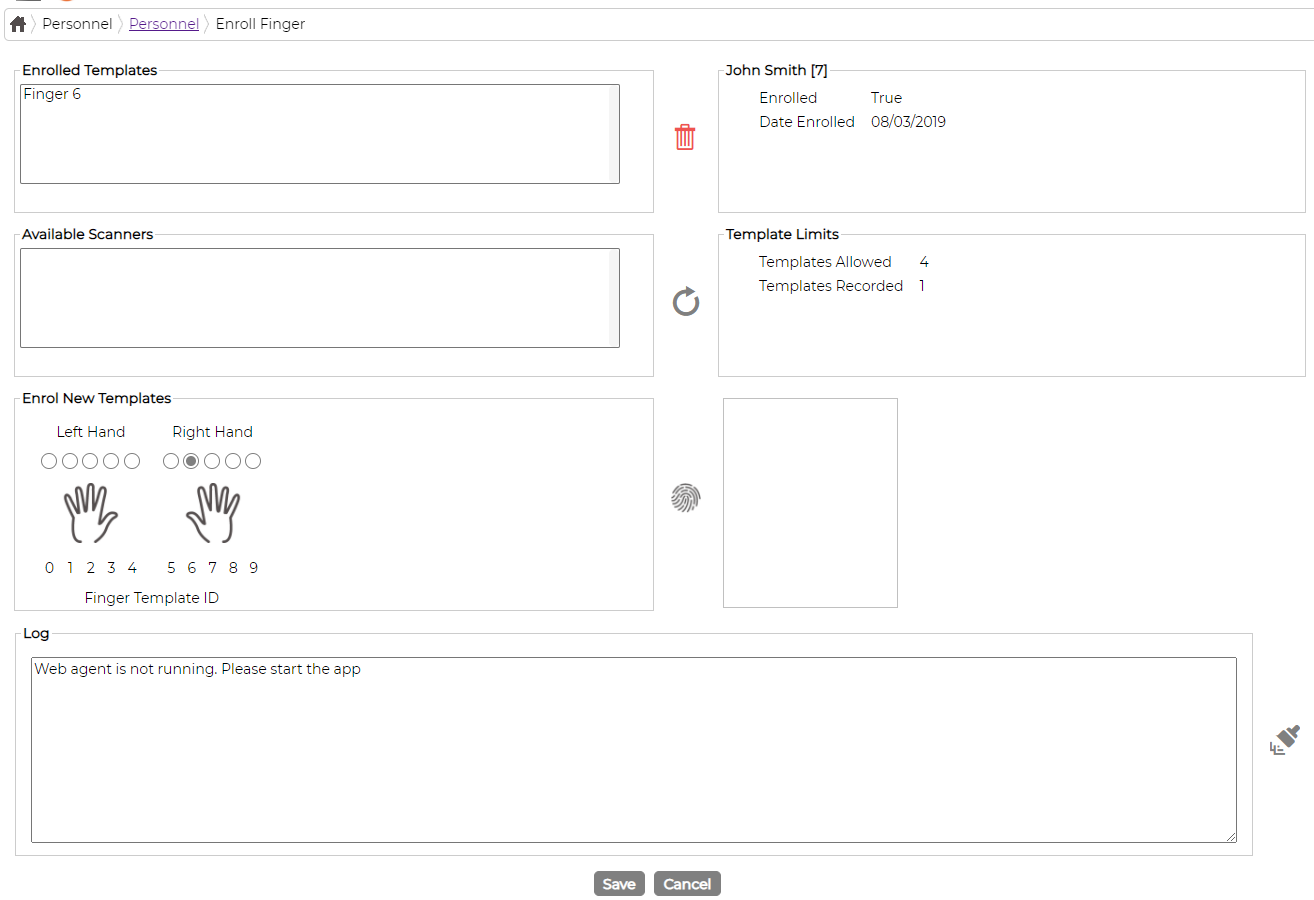Click inside the Log text area
The height and width of the screenshot is (900, 1314).
(633, 750)
